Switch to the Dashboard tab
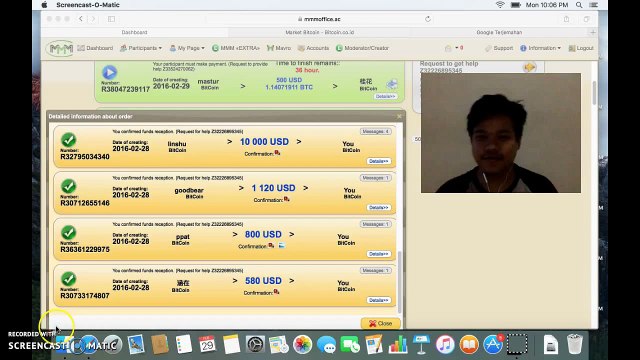This screenshot has height=360, width=640. pos(134,32)
